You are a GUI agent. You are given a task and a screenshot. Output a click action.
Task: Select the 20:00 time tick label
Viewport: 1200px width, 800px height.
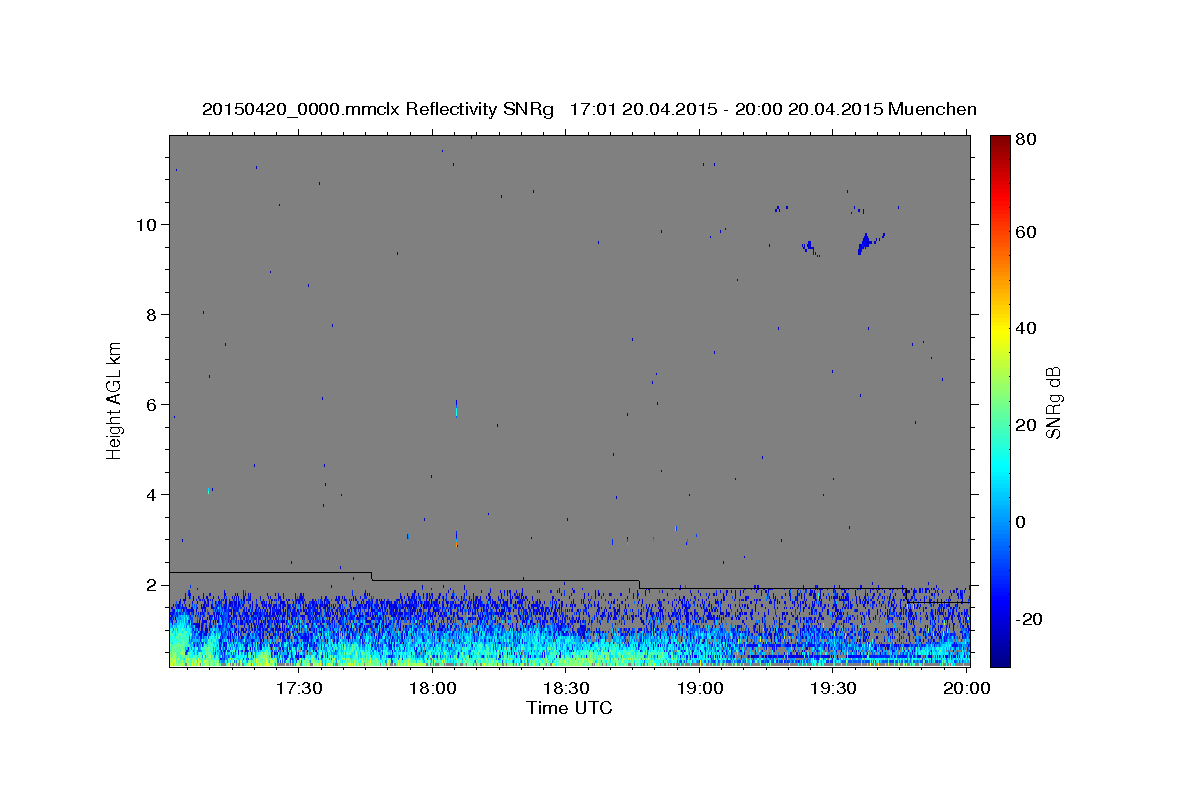pos(965,689)
